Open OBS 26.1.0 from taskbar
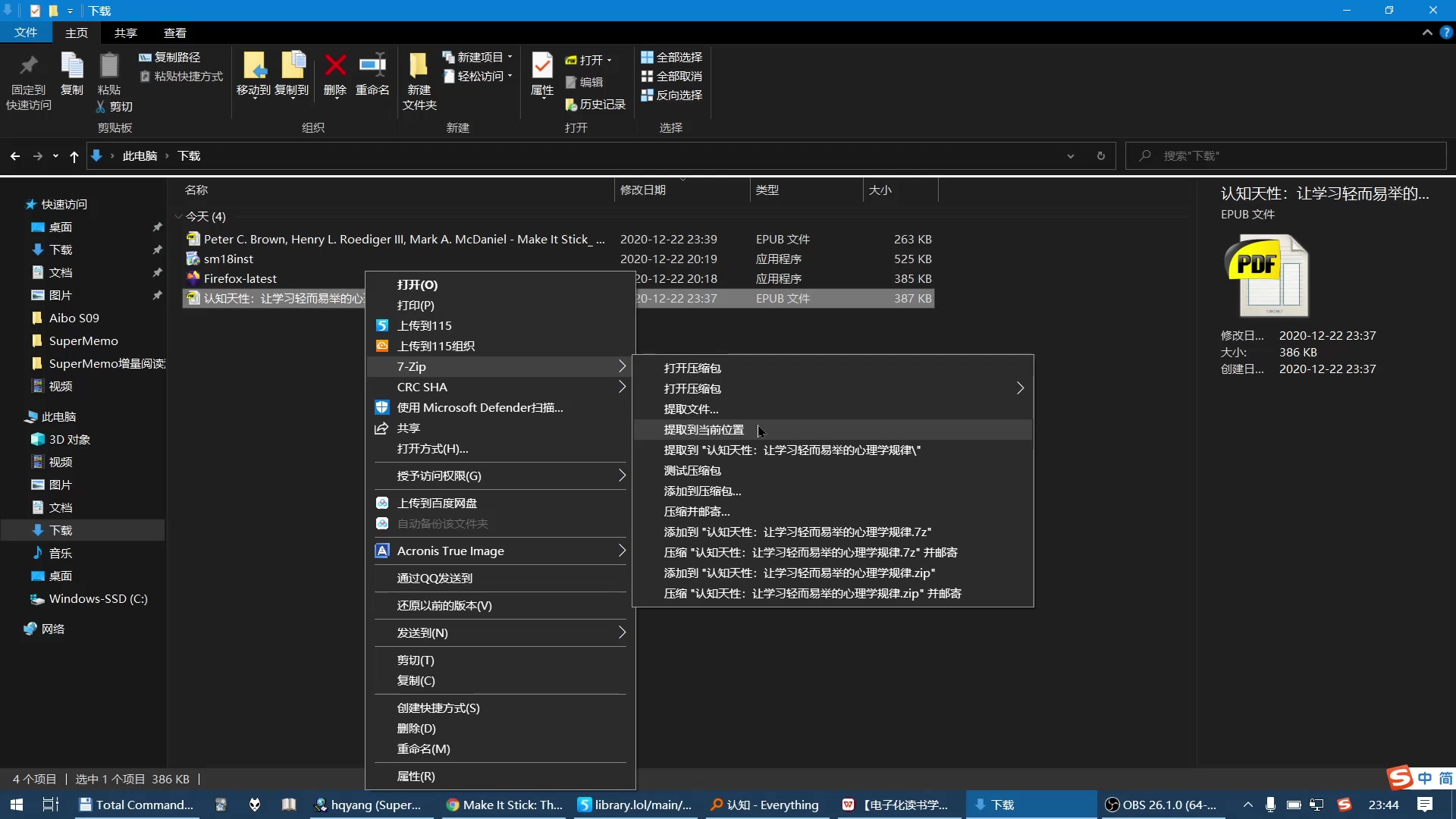Viewport: 1456px width, 819px height. 1162,805
